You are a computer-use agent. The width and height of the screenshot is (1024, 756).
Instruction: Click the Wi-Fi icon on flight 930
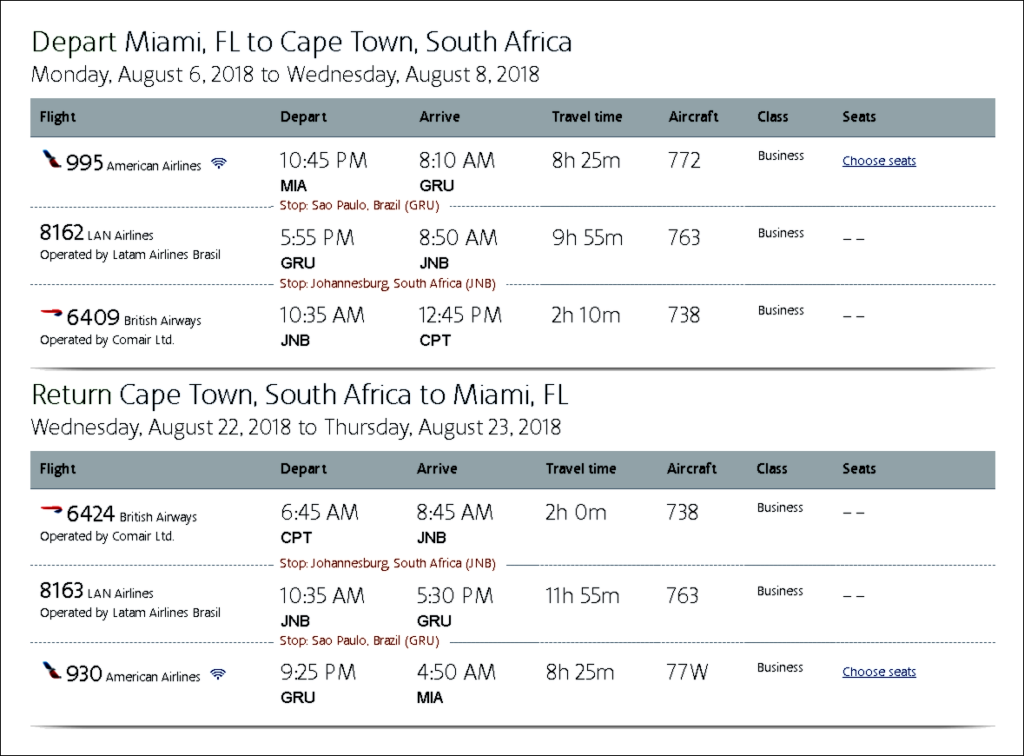tap(218, 675)
